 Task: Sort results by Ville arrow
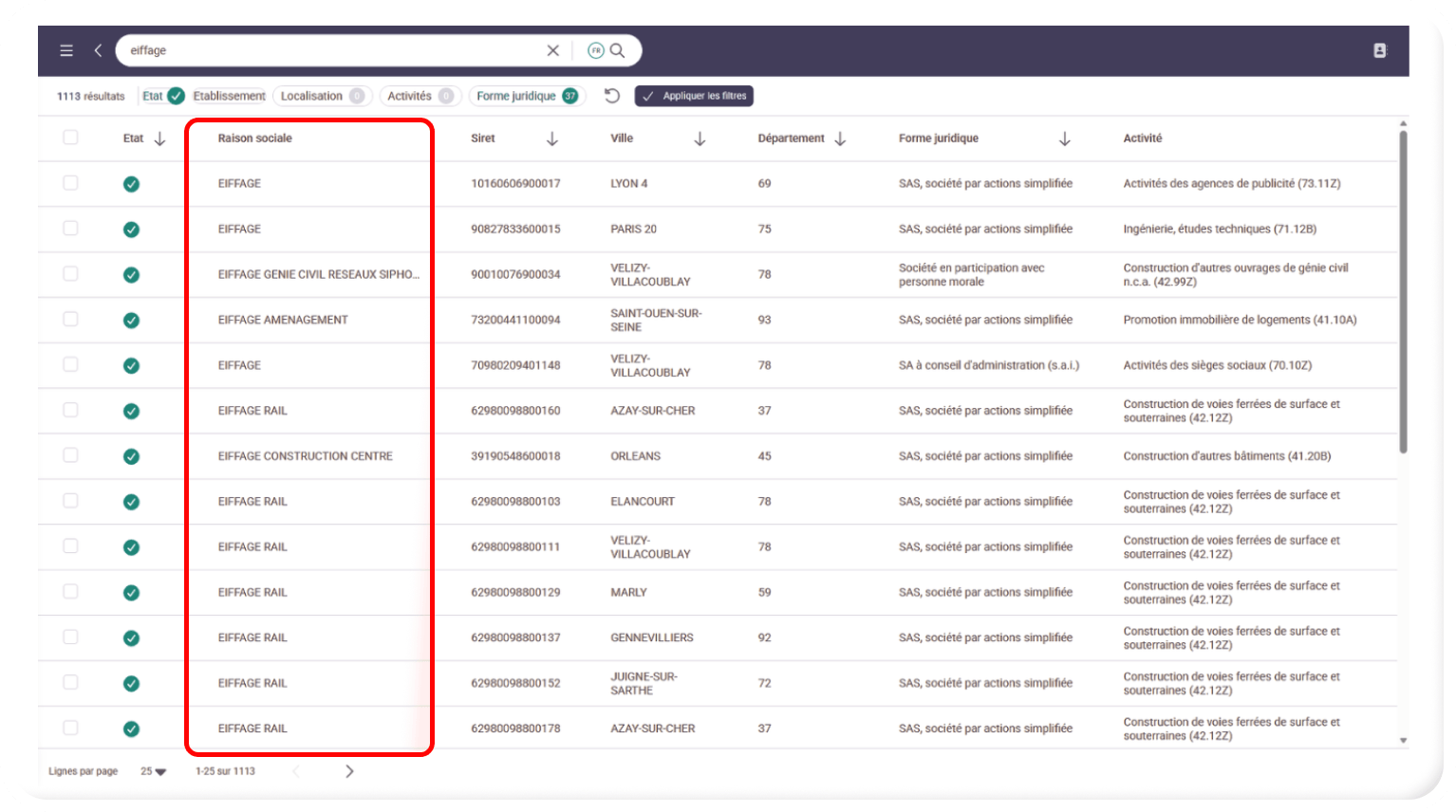click(x=700, y=138)
